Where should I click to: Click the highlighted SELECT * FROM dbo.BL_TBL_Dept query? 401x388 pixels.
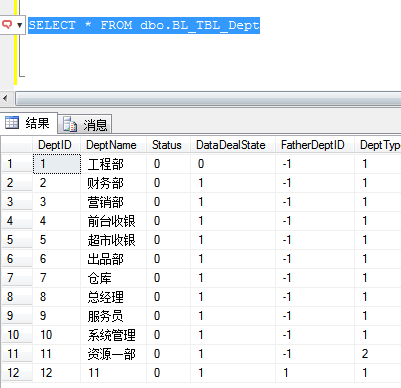point(144,25)
